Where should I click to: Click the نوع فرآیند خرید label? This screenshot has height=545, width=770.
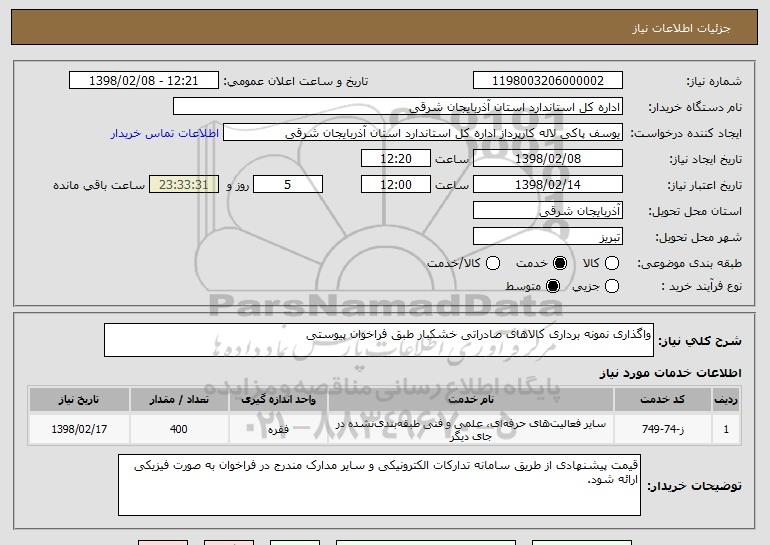tap(701, 286)
